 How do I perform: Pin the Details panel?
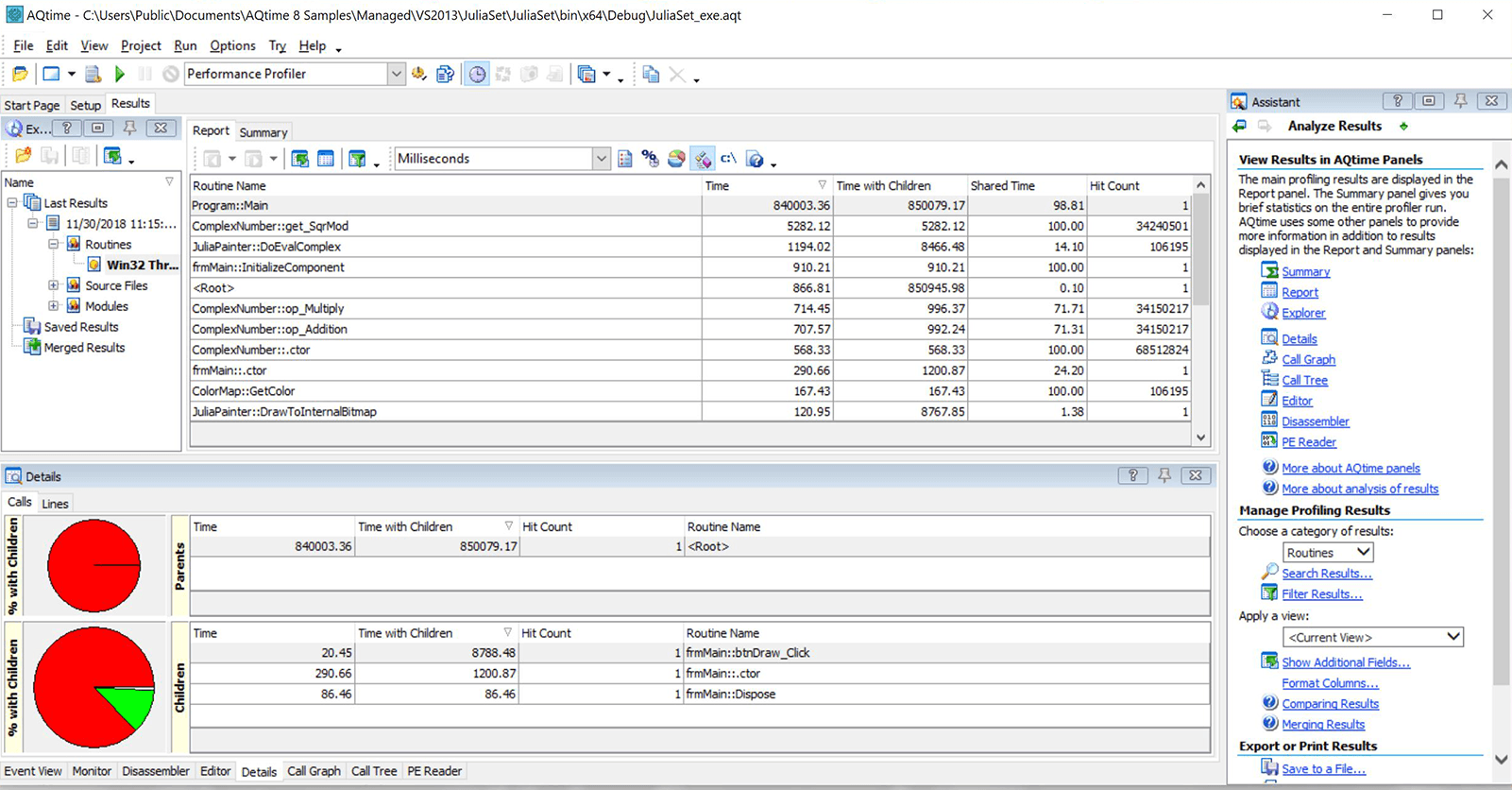coord(1164,475)
